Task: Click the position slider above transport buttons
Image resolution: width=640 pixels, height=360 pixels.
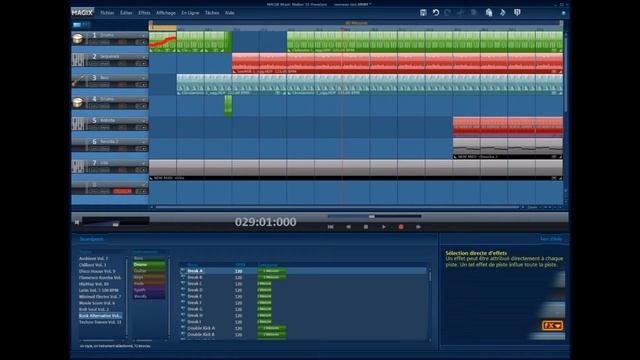Action: [374, 216]
